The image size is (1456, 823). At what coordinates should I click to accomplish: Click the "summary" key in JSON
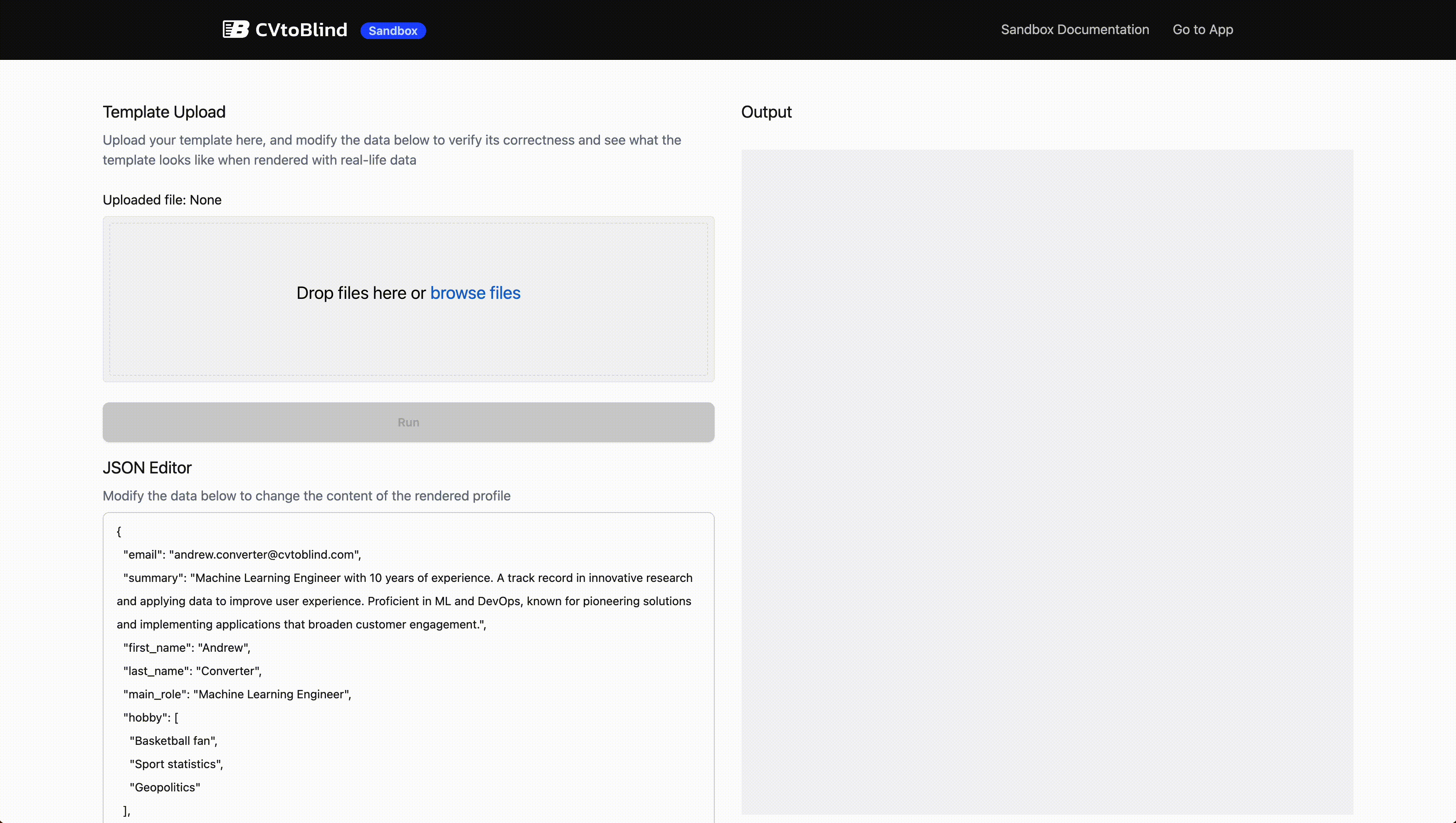[154, 578]
